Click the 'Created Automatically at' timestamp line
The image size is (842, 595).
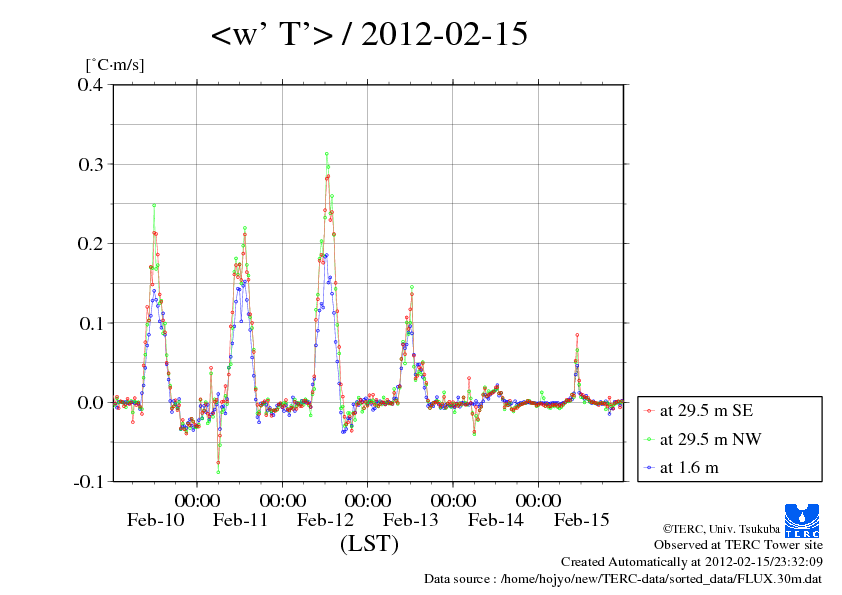click(692, 562)
